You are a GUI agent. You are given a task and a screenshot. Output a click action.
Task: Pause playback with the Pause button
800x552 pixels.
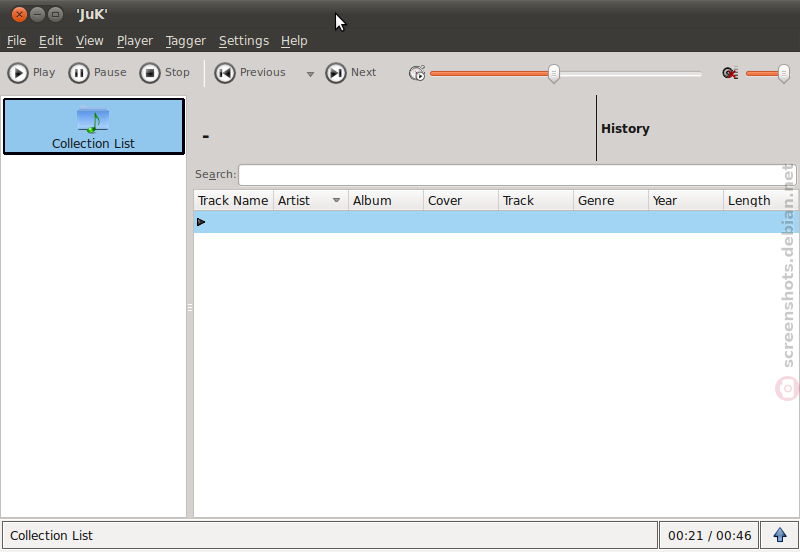click(97, 73)
